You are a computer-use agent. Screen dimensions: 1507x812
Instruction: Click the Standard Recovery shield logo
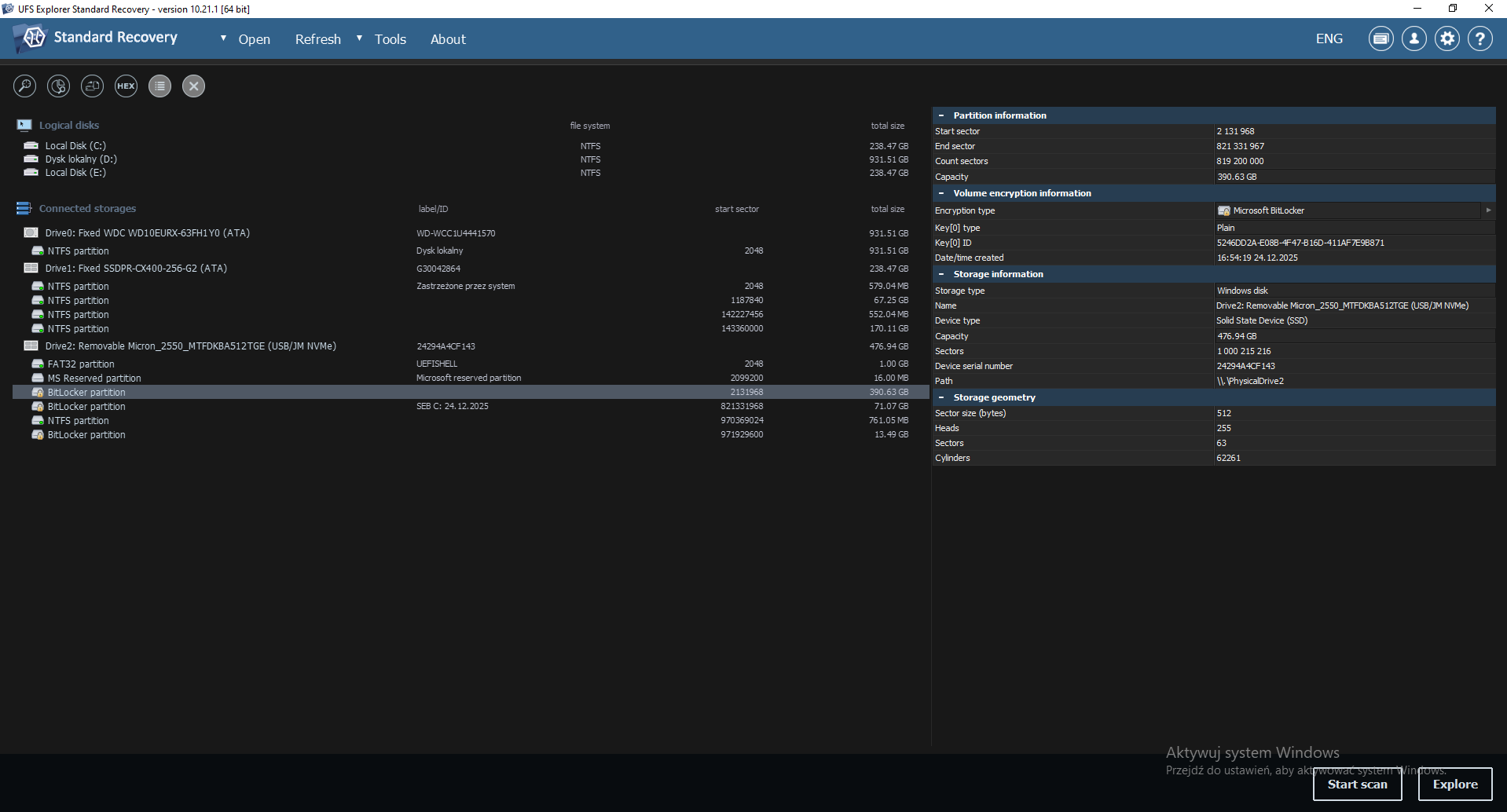pos(31,38)
